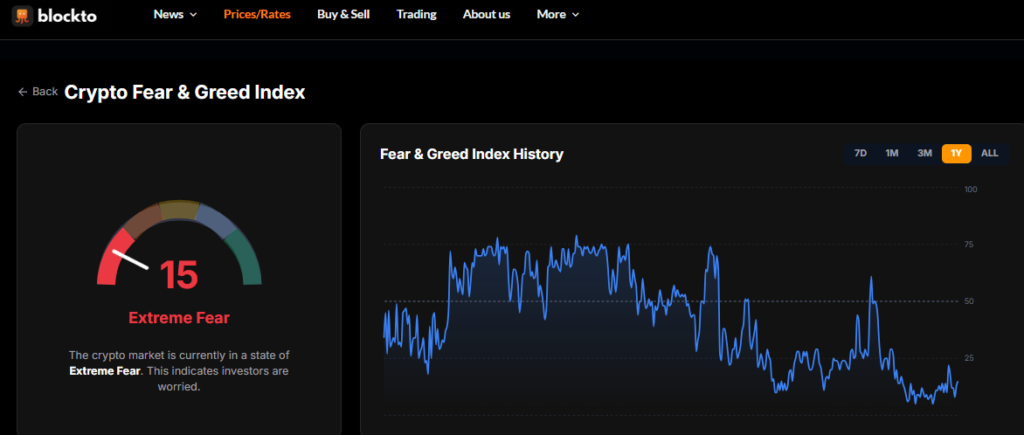
Task: Click the left arrow next to Back
Action: pos(22,91)
